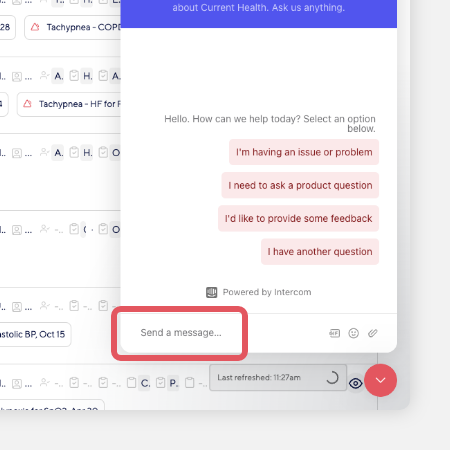
Task: Click the 'about Current Health' header text
Action: point(259,7)
